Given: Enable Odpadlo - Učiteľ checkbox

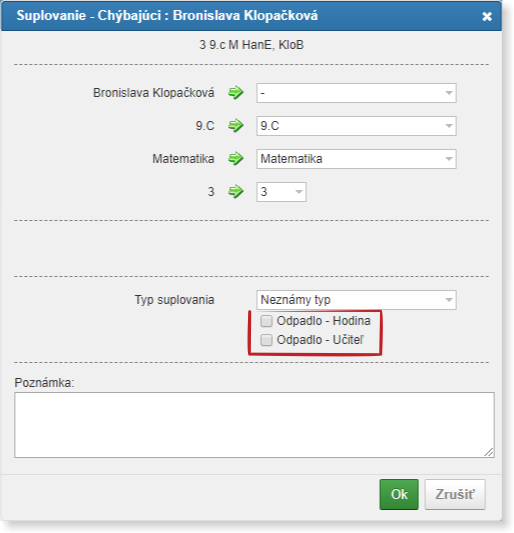Looking at the screenshot, I should coord(266,340).
